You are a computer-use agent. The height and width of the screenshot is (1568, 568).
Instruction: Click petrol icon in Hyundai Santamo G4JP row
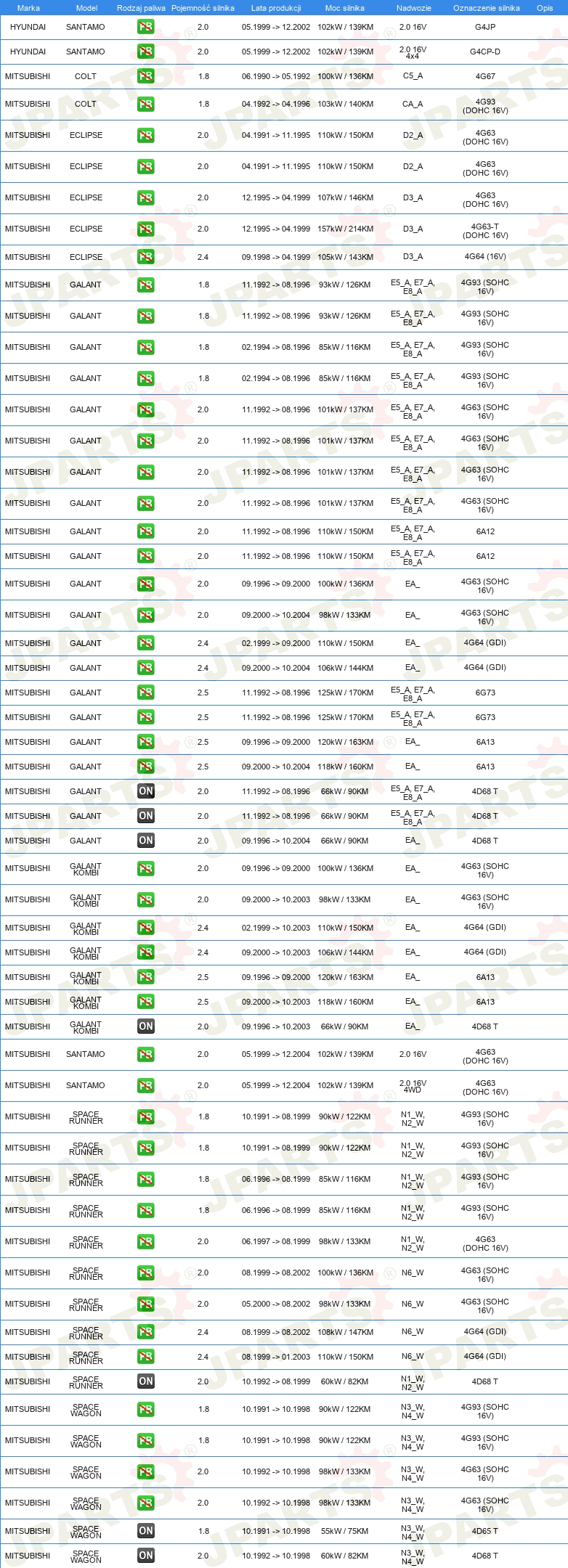point(145,27)
